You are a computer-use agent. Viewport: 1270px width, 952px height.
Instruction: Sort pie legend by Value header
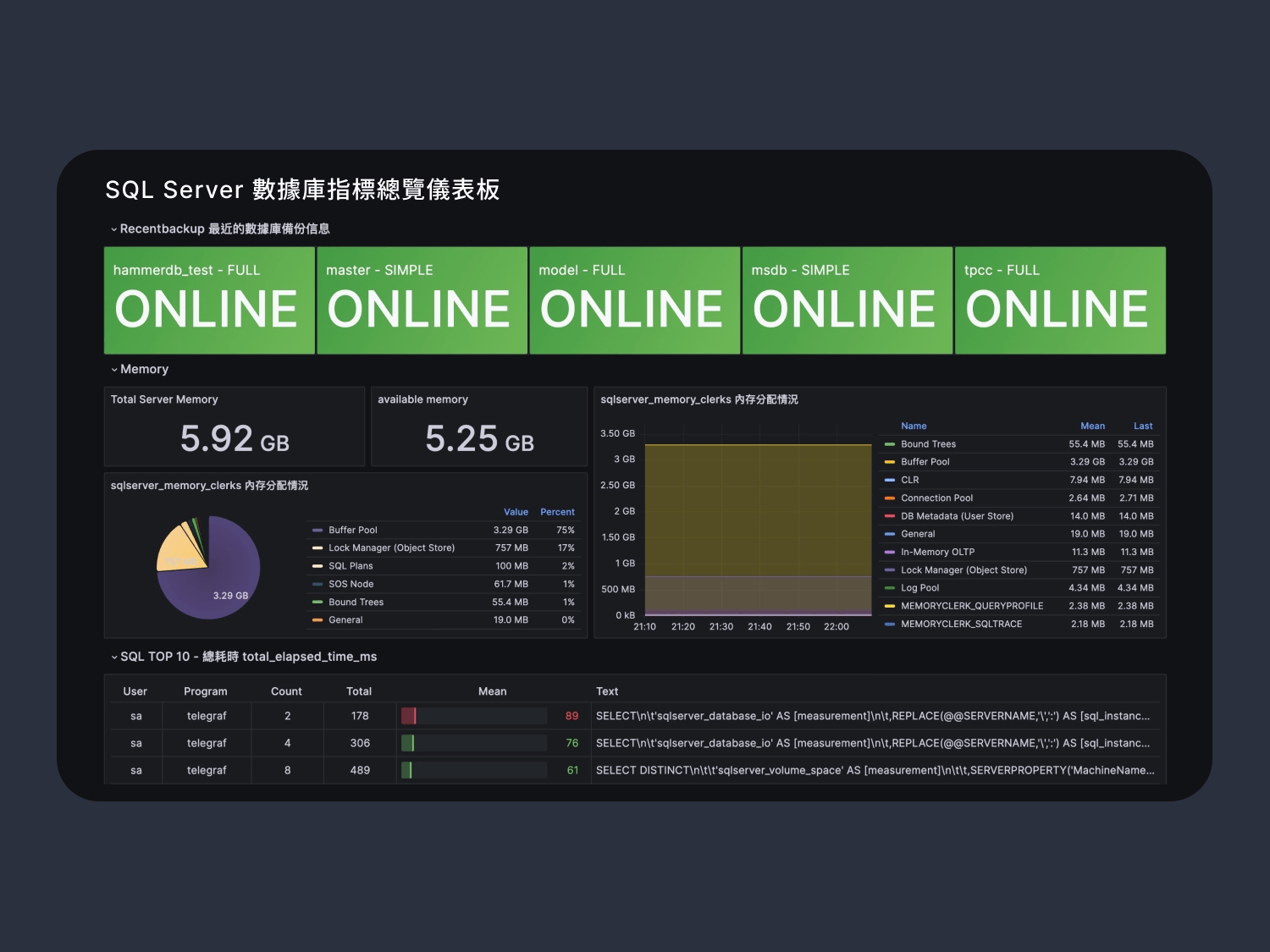(516, 513)
